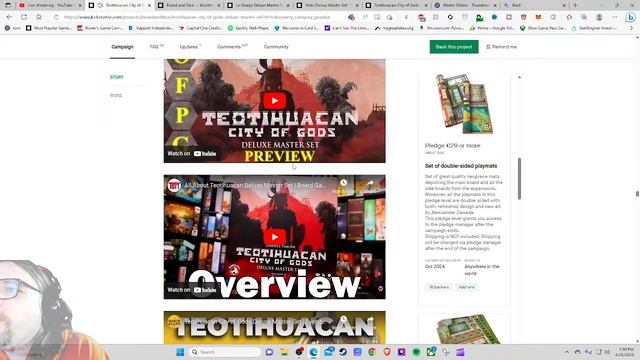Switch to La Granja Deluxe Master tab
This screenshot has height=360, width=640.
[x=258, y=5]
